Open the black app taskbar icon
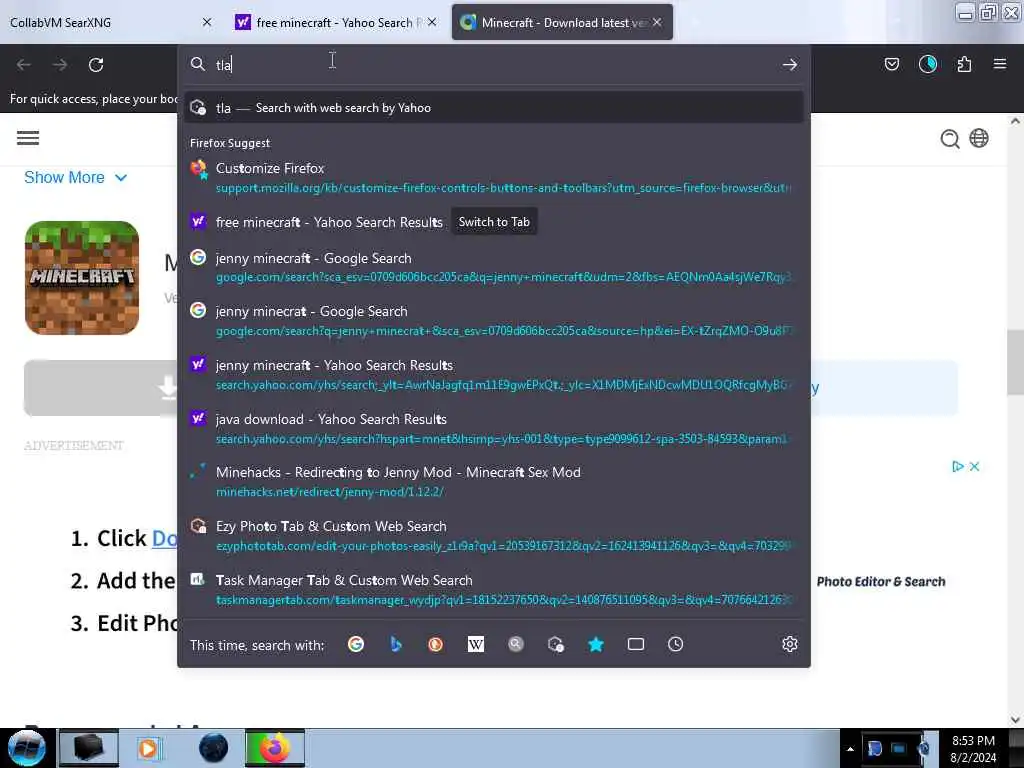This screenshot has height=768, width=1024. pos(89,748)
